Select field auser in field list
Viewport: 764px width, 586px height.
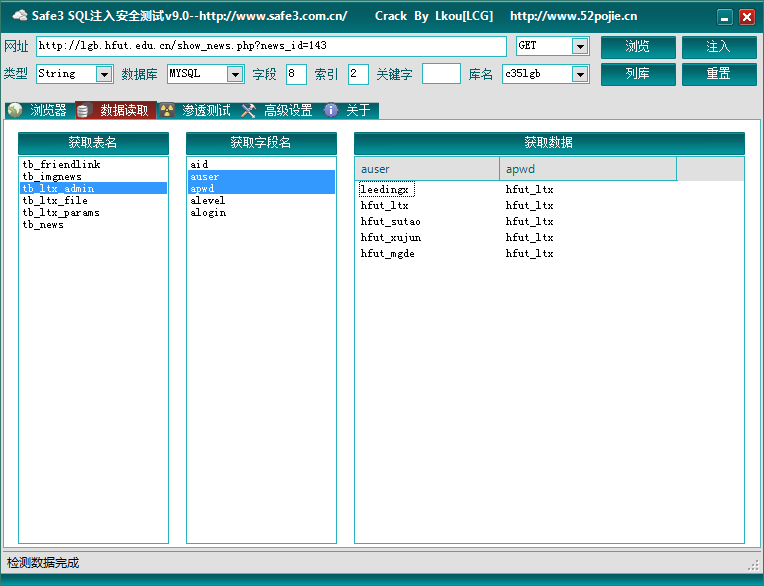pyautogui.click(x=261, y=176)
